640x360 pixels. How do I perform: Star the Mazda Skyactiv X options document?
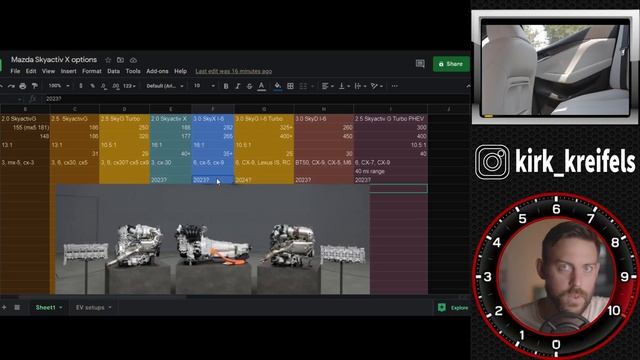pyautogui.click(x=108, y=60)
